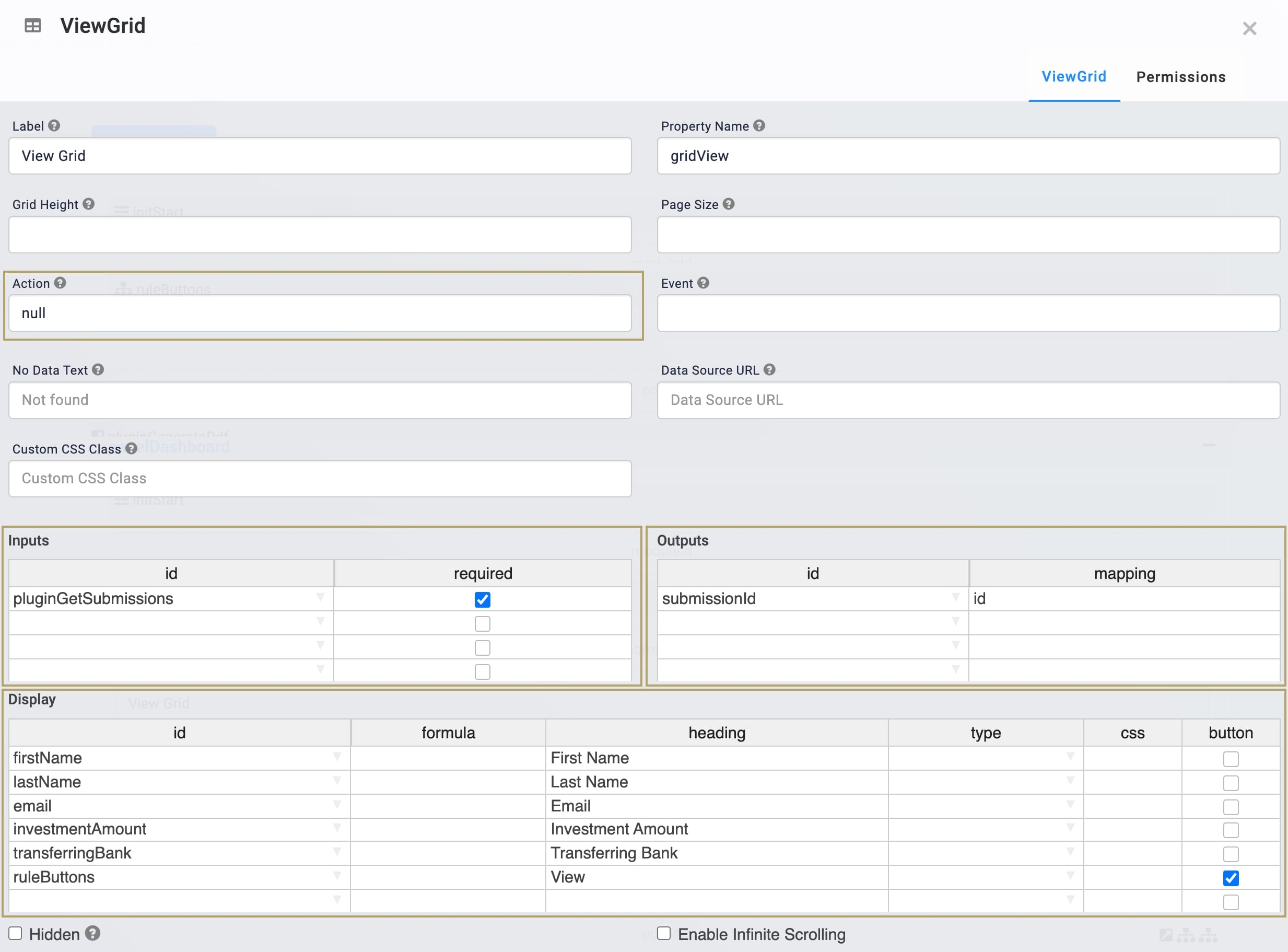Click the Property Name input field
Image resolution: width=1288 pixels, height=952 pixels.
[x=968, y=156]
